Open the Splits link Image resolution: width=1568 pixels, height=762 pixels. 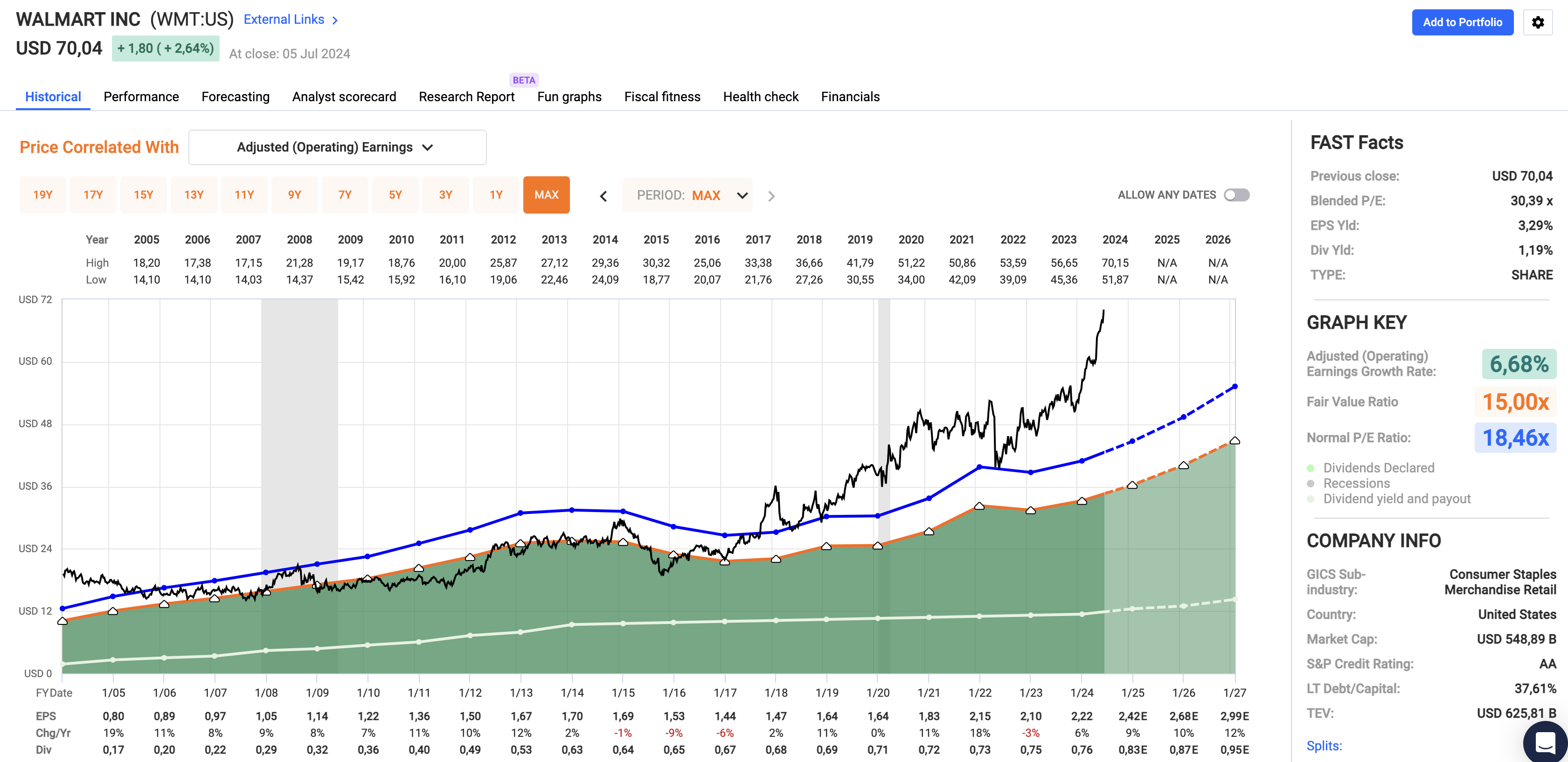click(x=1324, y=746)
